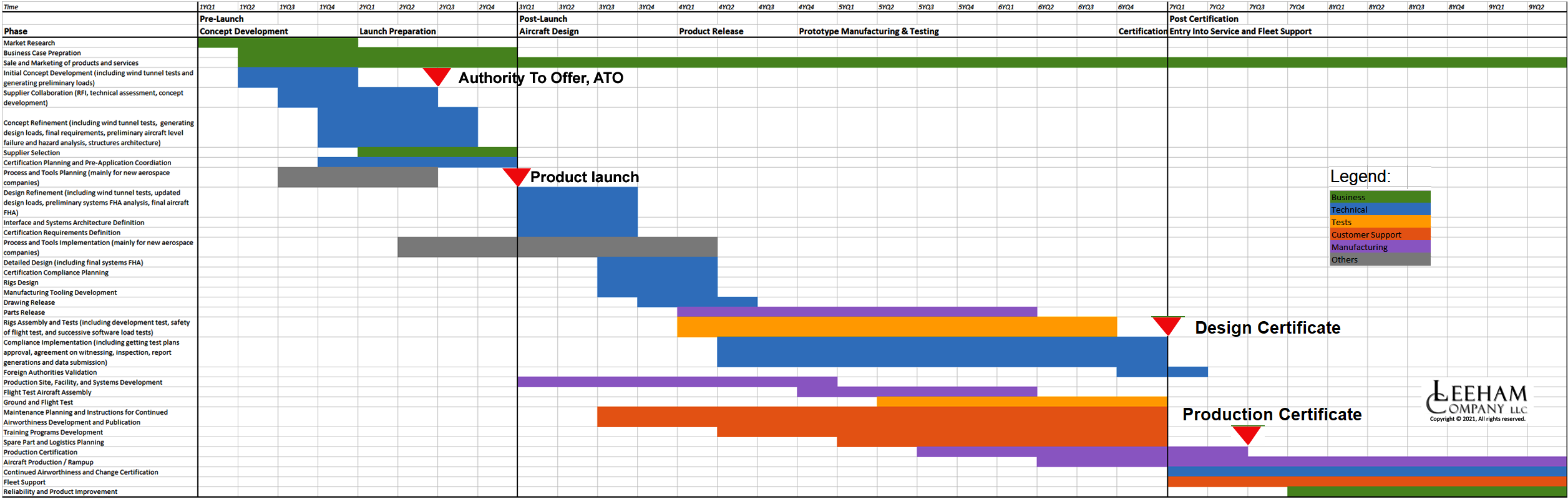Select the 'Aircraft Design' phase header
Screen dimensions: 1568x502
(549, 31)
